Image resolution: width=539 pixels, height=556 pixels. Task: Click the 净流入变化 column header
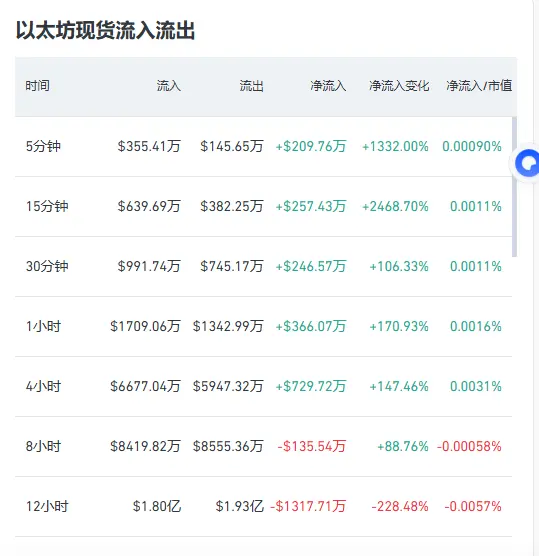pos(399,86)
